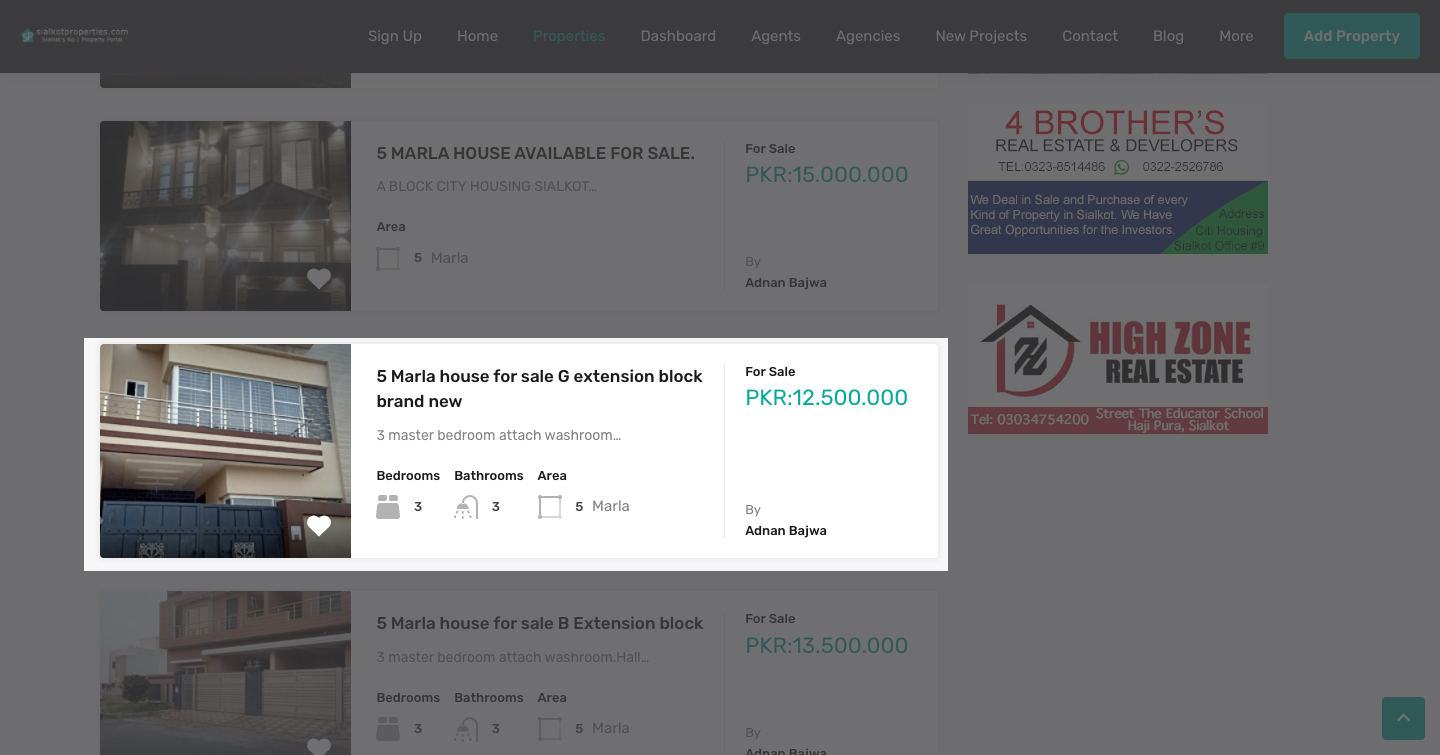Image resolution: width=1440 pixels, height=755 pixels.
Task: Click 'For Sale' label on PKR:12.500.000 listing
Action: 770,372
